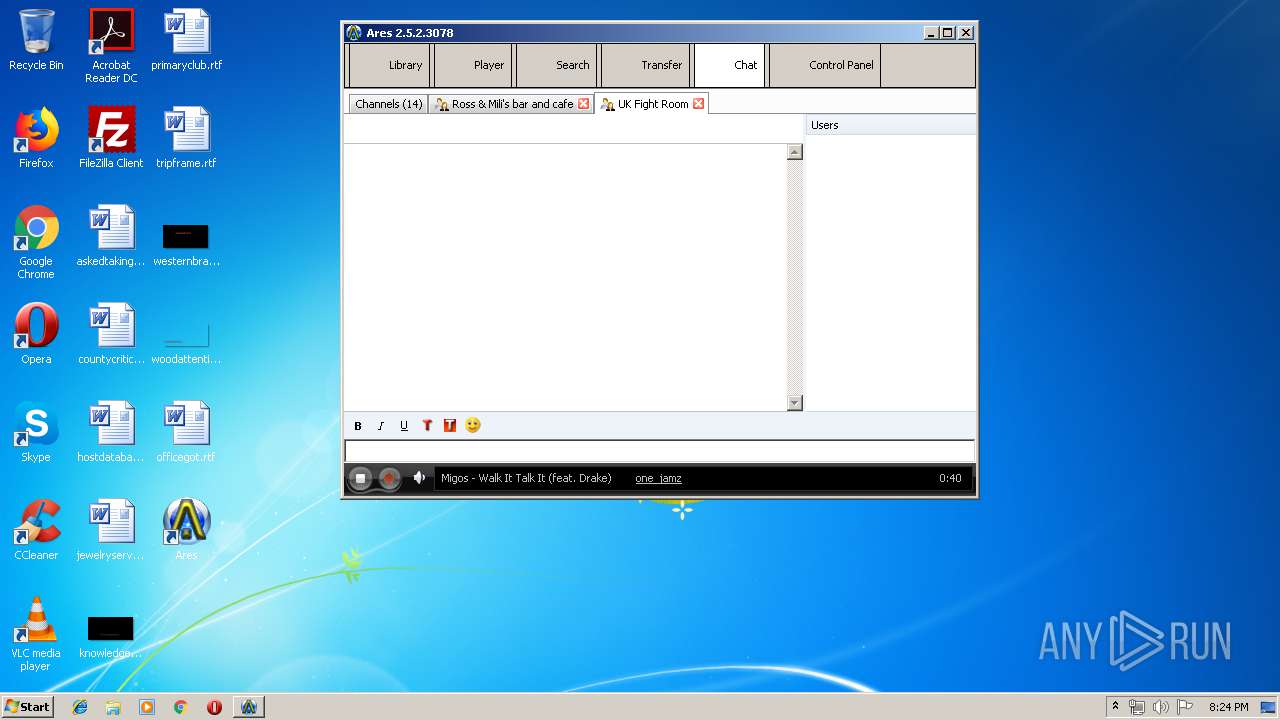Screen dimensions: 1280x720
Task: Select officegot.rtf desktop file
Action: coord(186,432)
